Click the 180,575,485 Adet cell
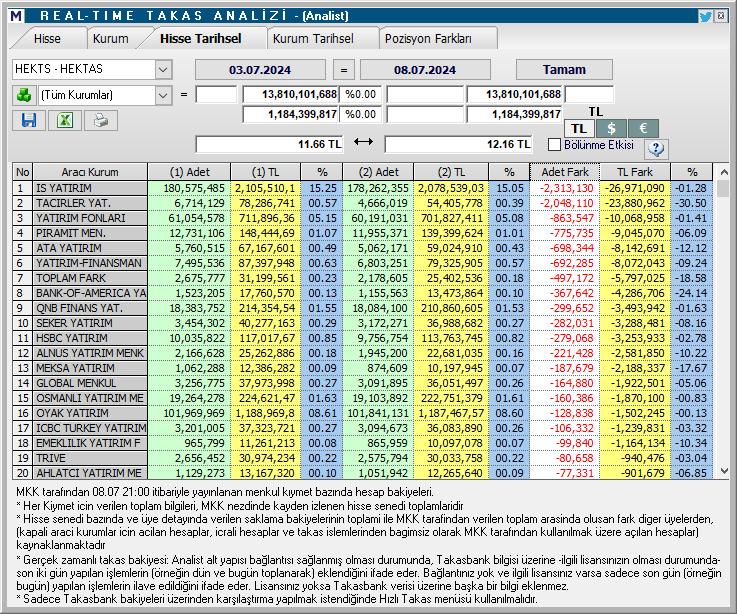 189,188
